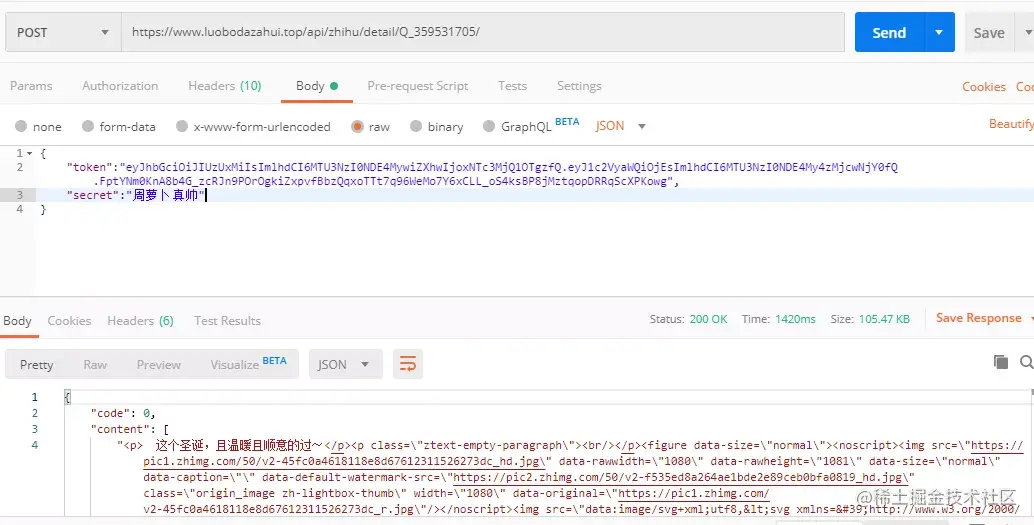Click the Size 105.47 KB value
Viewport: 1034px width, 525px height.
click(x=884, y=319)
